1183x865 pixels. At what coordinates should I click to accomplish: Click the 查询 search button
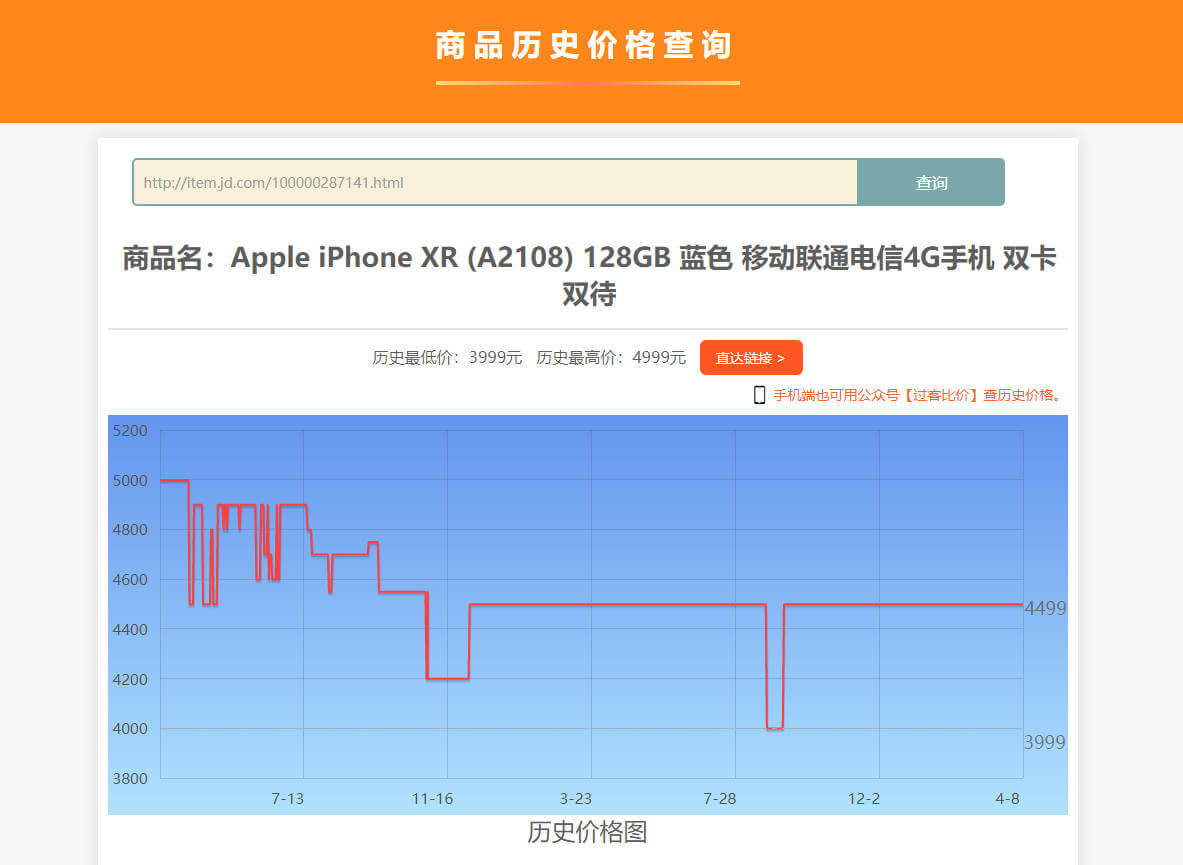(931, 182)
